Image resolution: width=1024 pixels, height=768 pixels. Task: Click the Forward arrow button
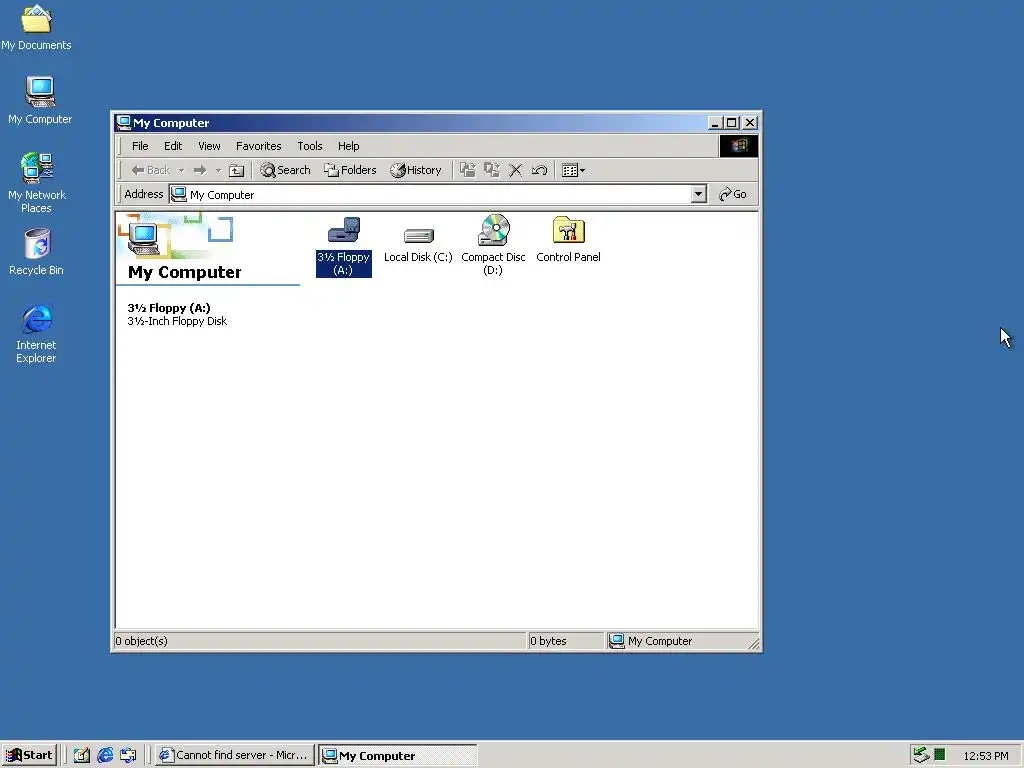pyautogui.click(x=200, y=170)
